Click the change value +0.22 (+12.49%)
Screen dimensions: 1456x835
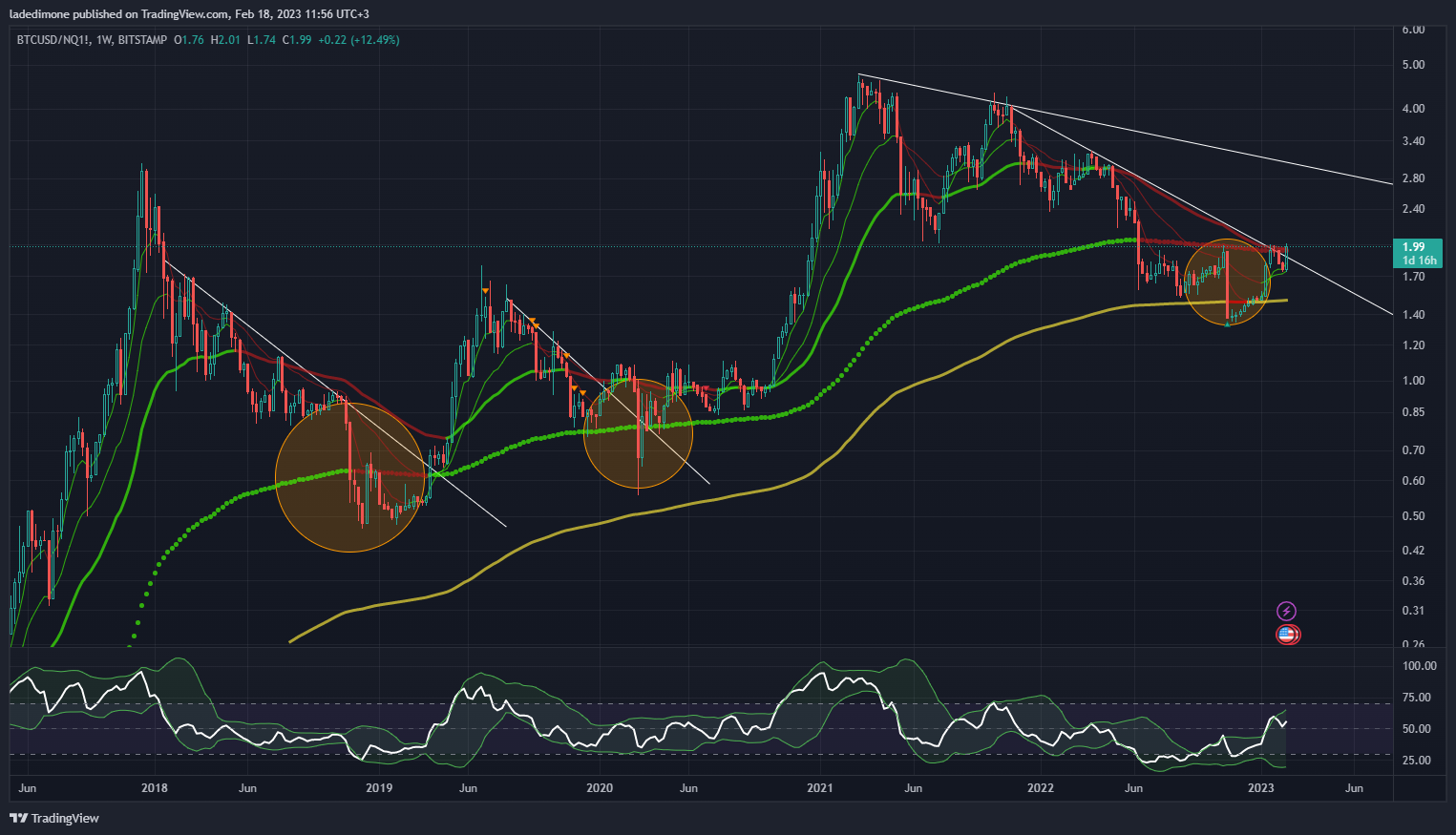tap(359, 40)
